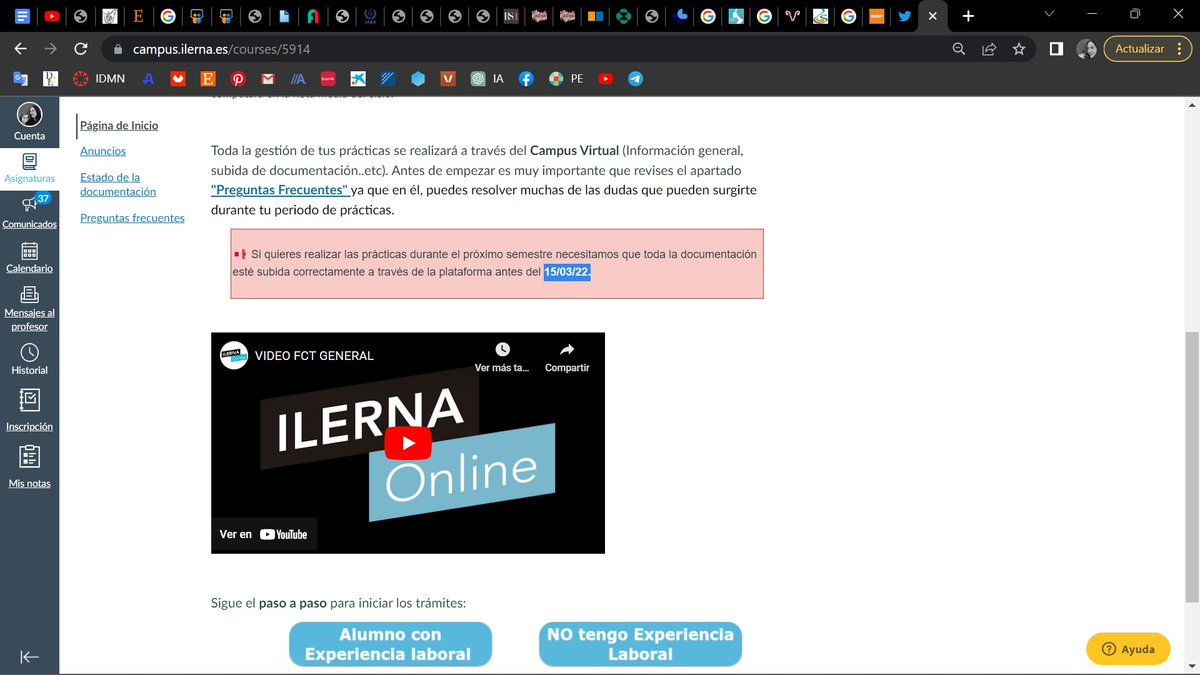Open Historial from the sidebar

point(29,360)
